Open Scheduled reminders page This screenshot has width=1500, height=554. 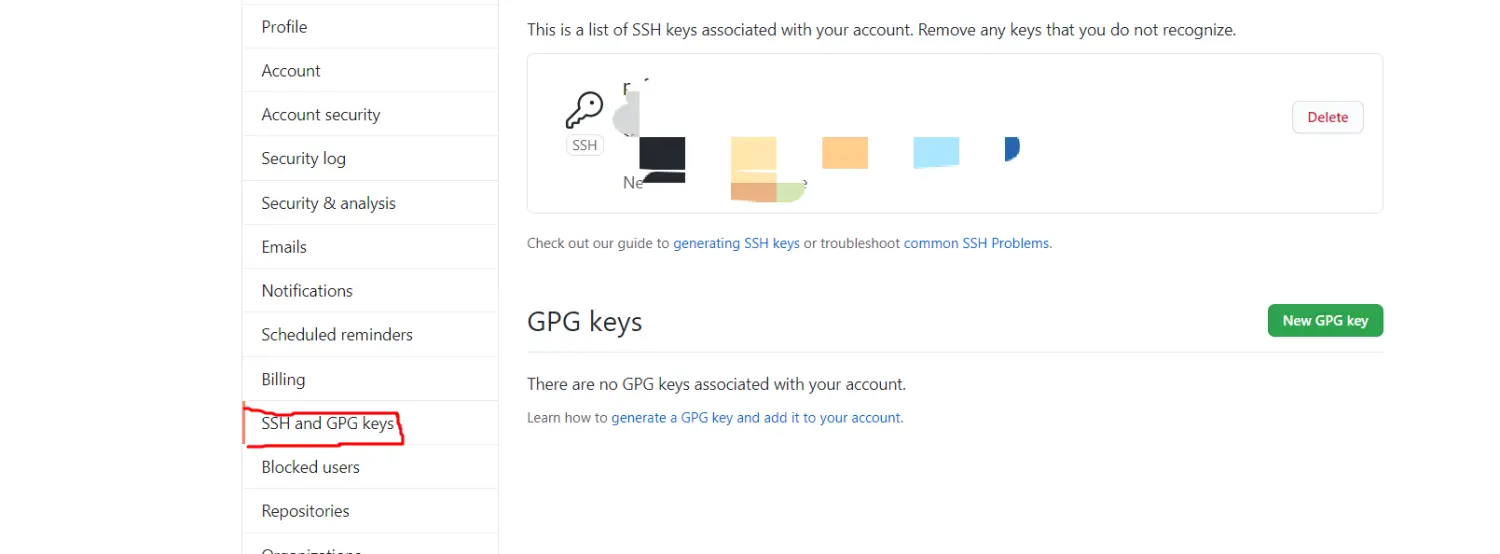pos(337,335)
